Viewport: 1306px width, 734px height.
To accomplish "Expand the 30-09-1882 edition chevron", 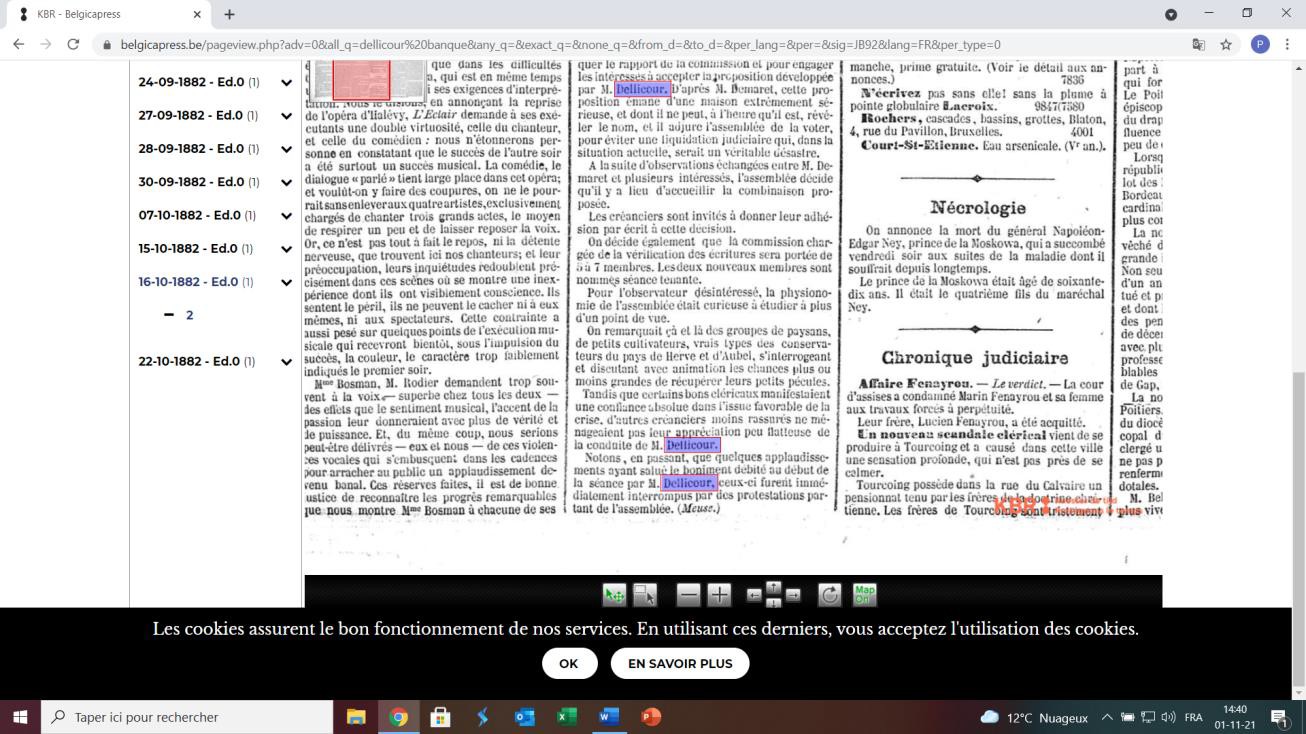I will pyautogui.click(x=287, y=182).
